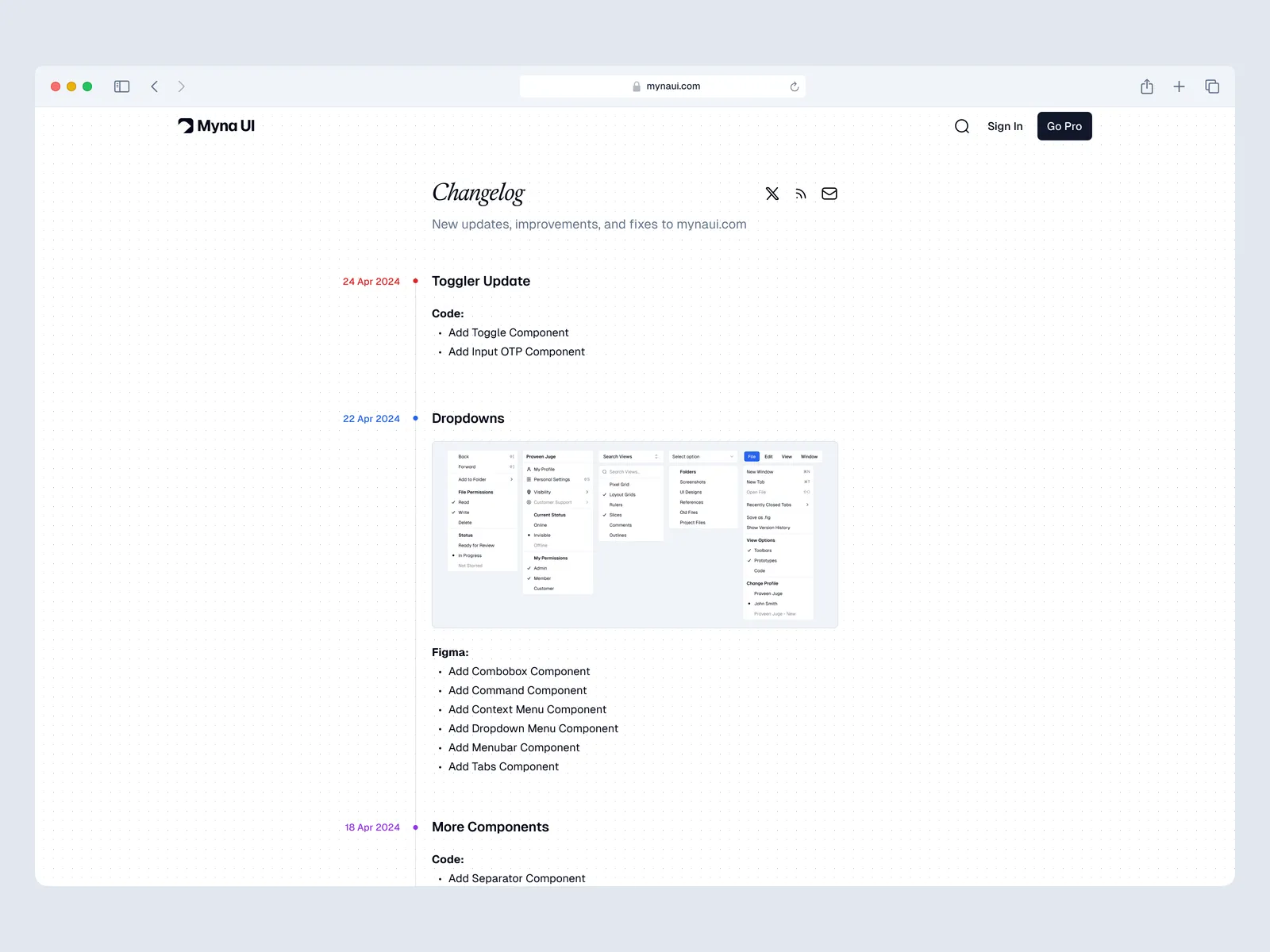Select the 22 Apr 2024 date
Image resolution: width=1270 pixels, height=952 pixels.
click(371, 419)
